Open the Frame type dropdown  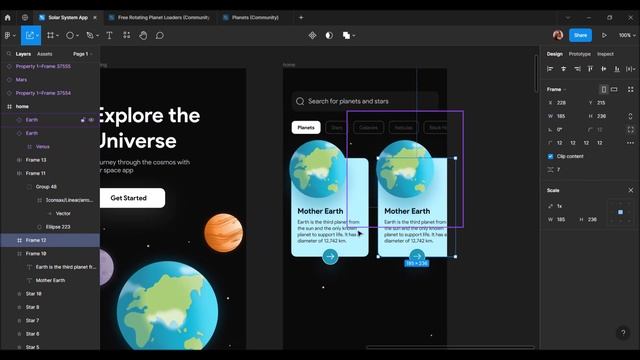[557, 89]
